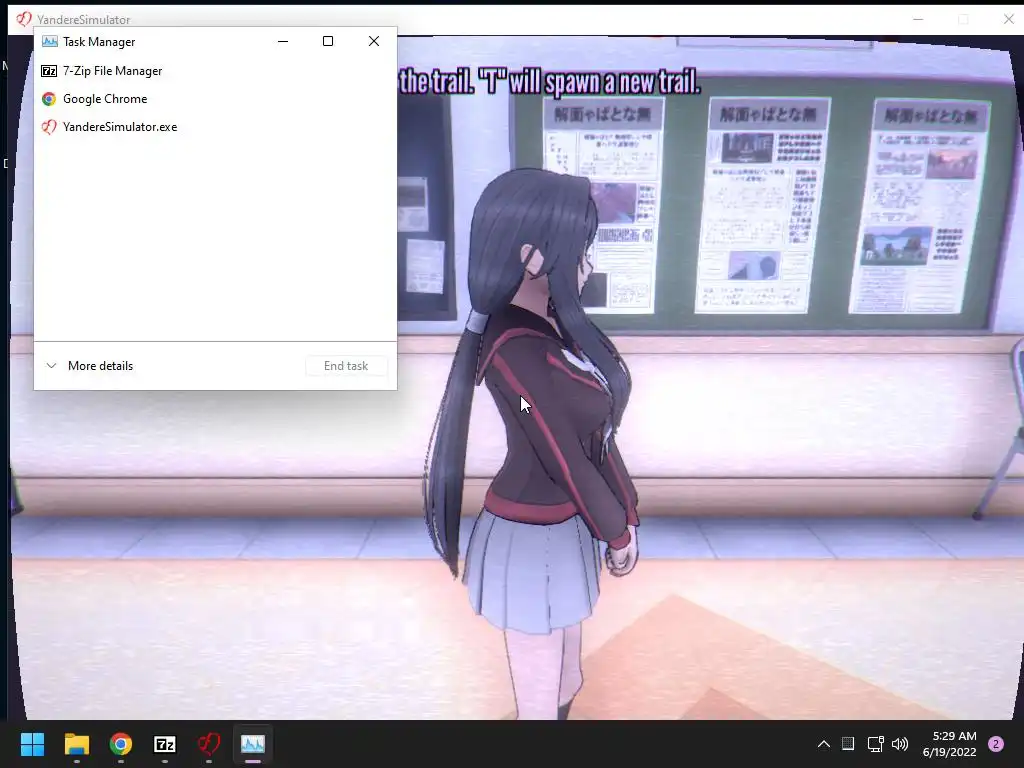Open the Windows Start menu
The image size is (1024, 768).
click(32, 744)
